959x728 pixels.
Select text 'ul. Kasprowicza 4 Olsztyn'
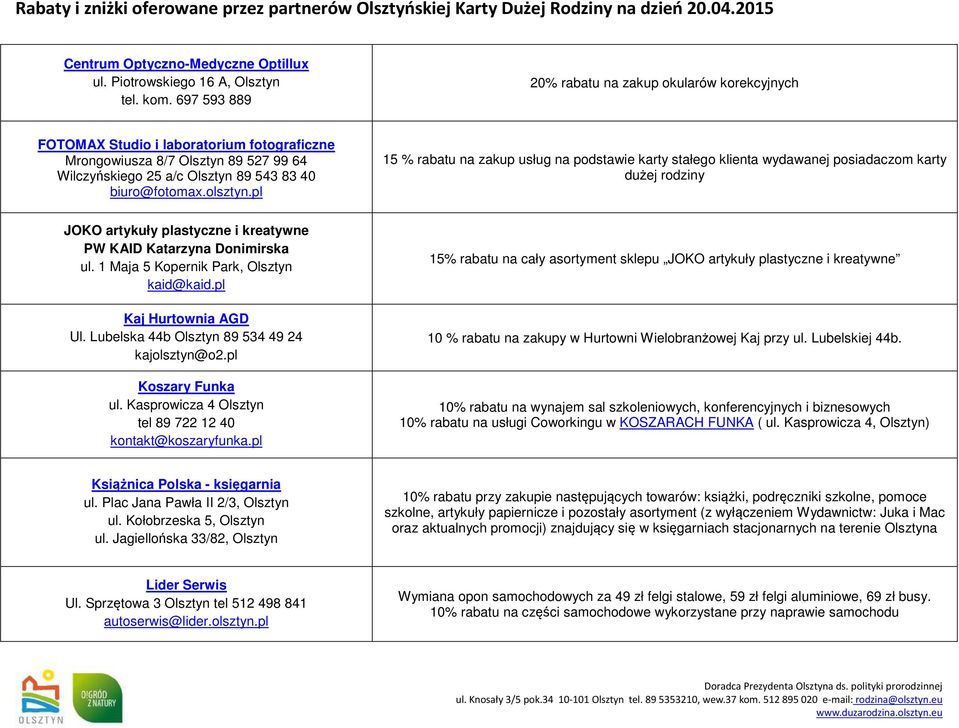[186, 405]
